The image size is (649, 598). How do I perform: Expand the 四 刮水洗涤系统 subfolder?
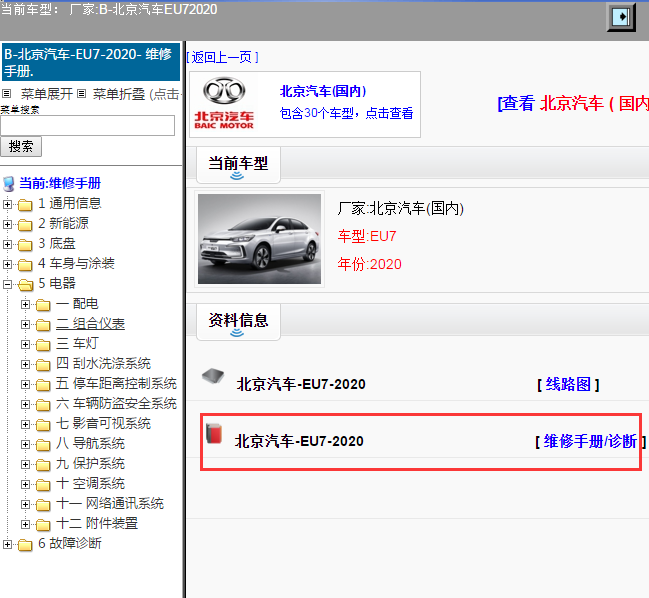[25, 365]
